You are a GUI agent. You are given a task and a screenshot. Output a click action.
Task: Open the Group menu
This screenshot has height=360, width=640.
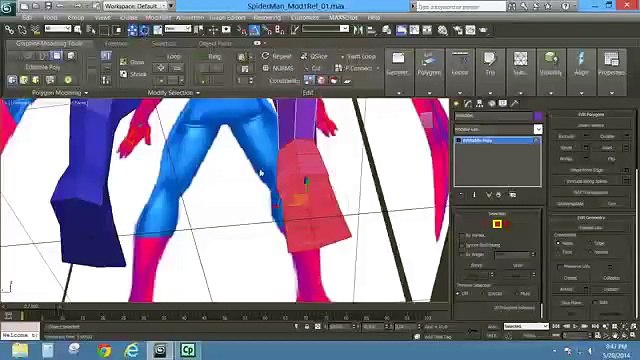pos(76,18)
